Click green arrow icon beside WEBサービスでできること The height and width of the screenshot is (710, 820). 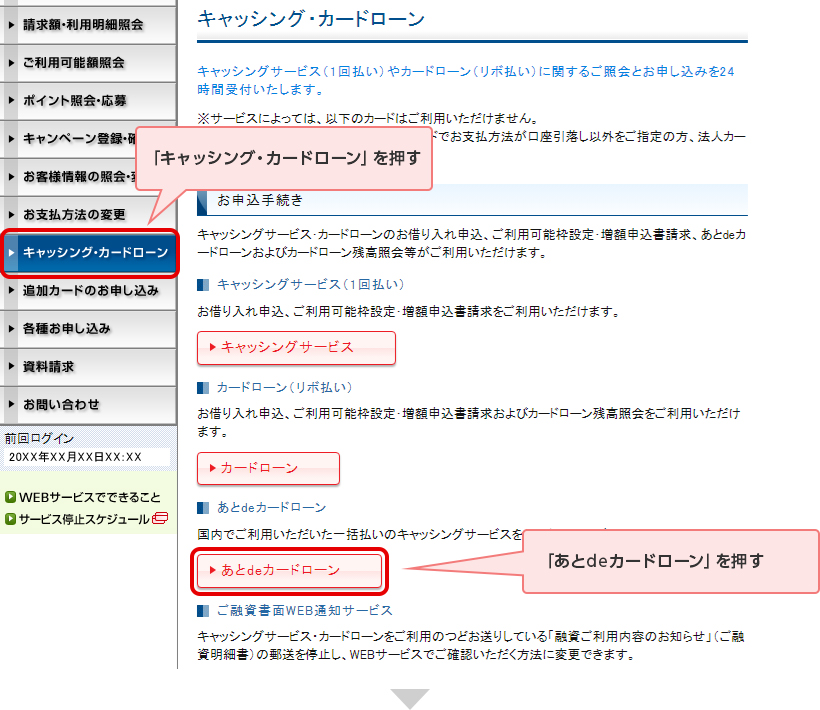(x=10, y=497)
